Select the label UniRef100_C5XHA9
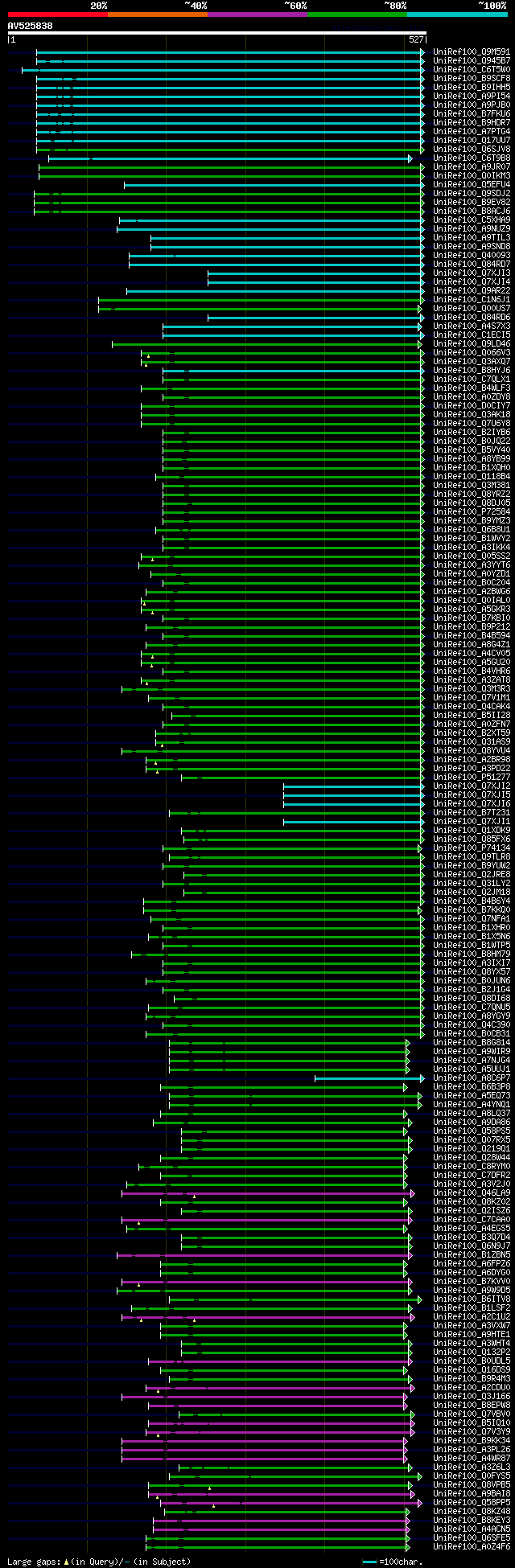The image size is (515, 1568). click(x=472, y=220)
